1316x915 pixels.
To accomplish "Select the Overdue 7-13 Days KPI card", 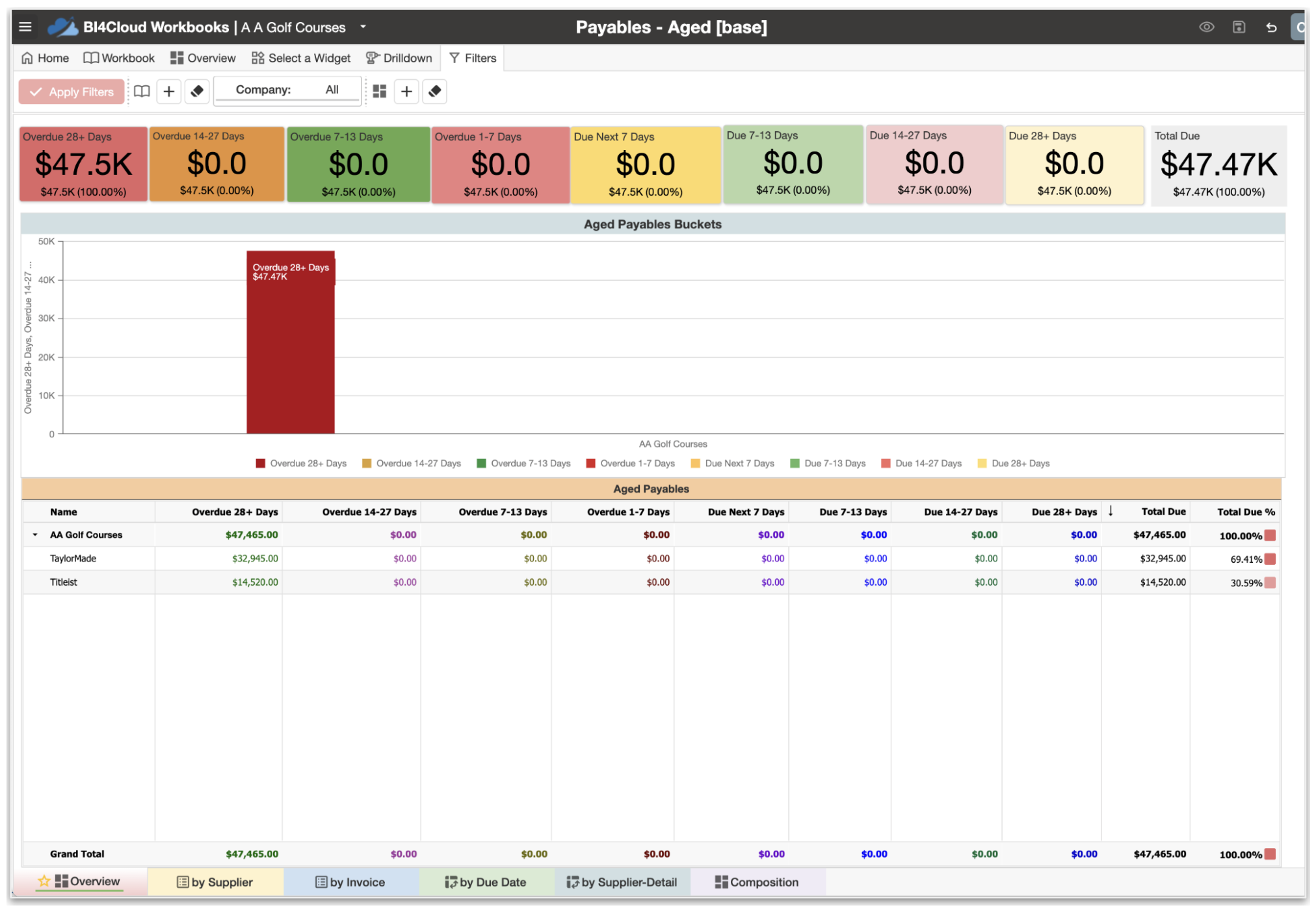I will pos(358,164).
